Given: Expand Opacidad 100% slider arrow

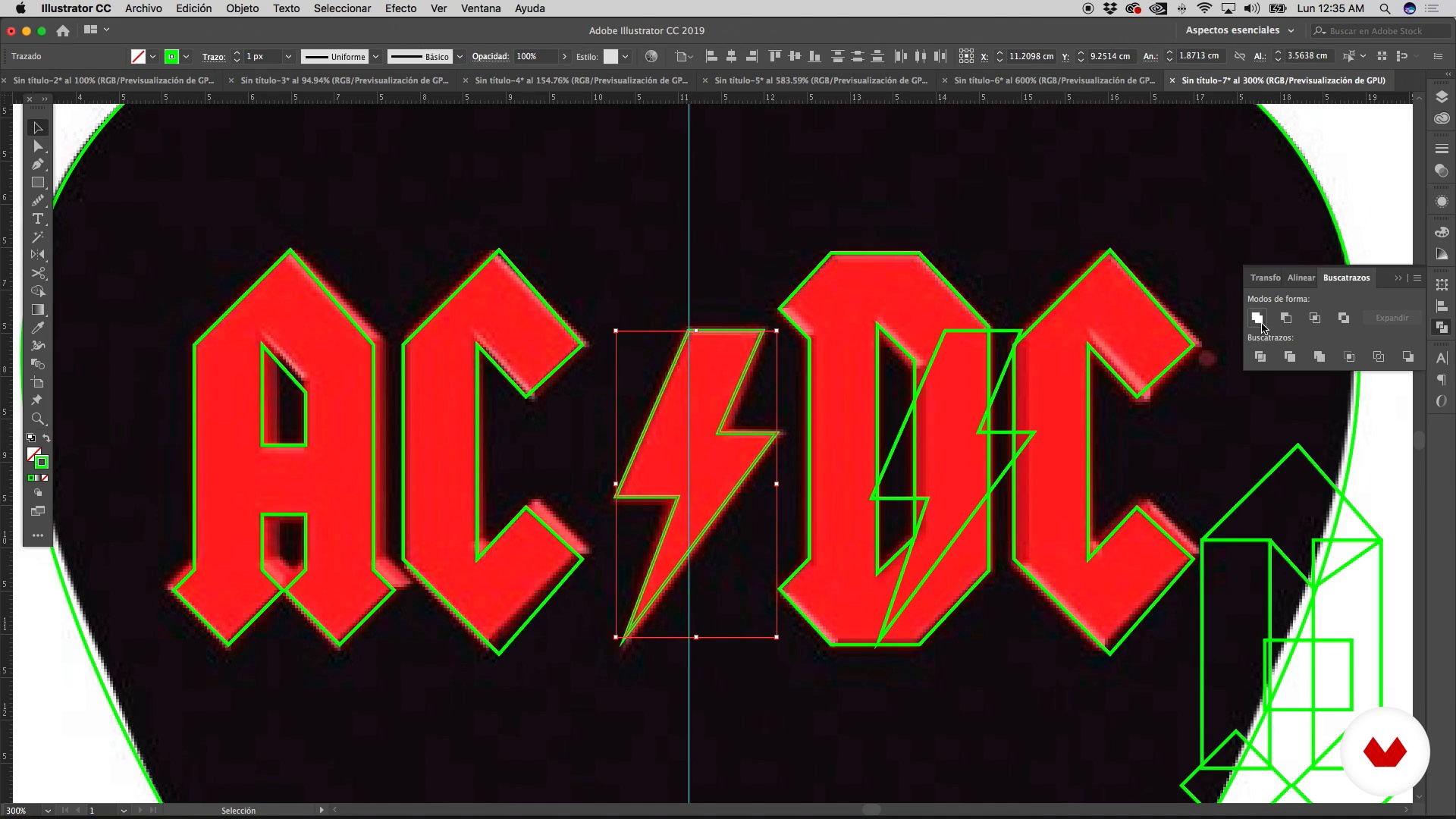Looking at the screenshot, I should click(x=564, y=57).
